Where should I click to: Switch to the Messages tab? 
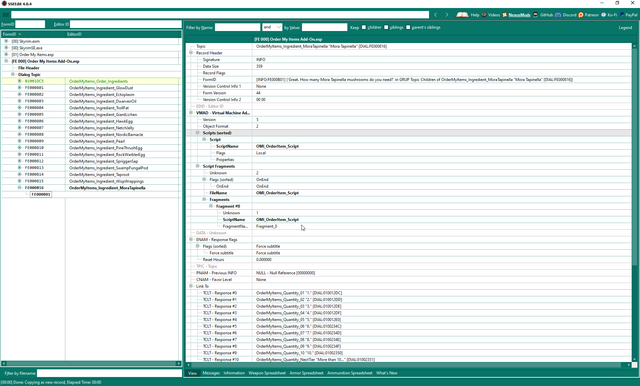point(211,373)
